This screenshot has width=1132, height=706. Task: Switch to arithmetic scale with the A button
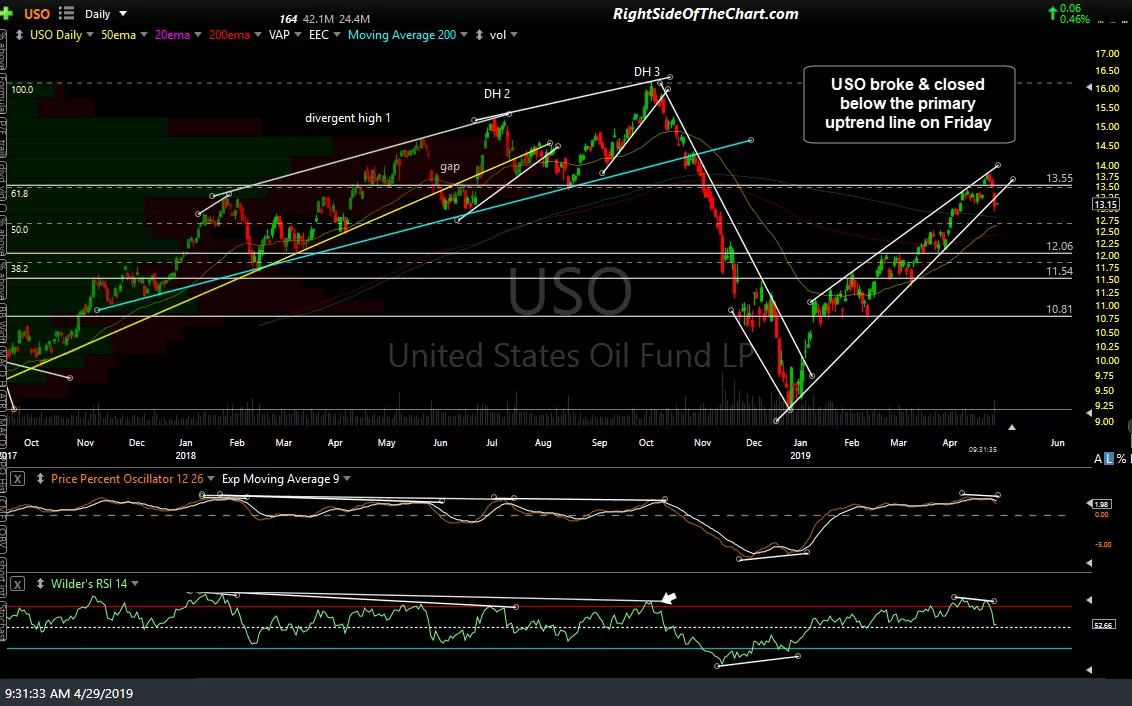(x=1098, y=458)
